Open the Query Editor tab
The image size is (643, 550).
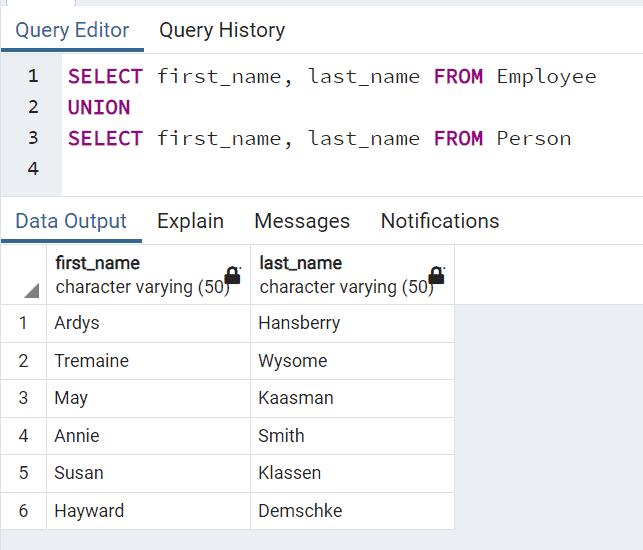(72, 30)
